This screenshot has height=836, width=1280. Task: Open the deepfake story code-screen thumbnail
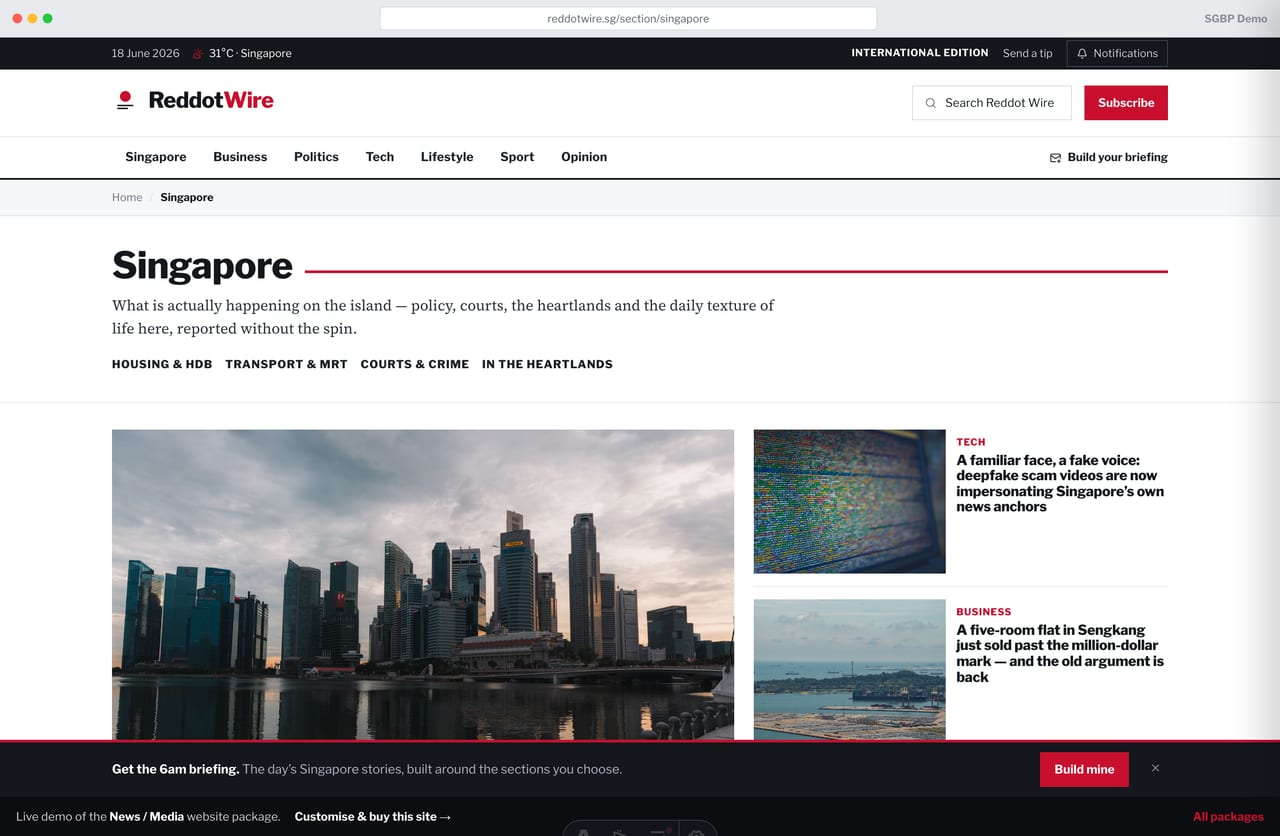pyautogui.click(x=849, y=502)
